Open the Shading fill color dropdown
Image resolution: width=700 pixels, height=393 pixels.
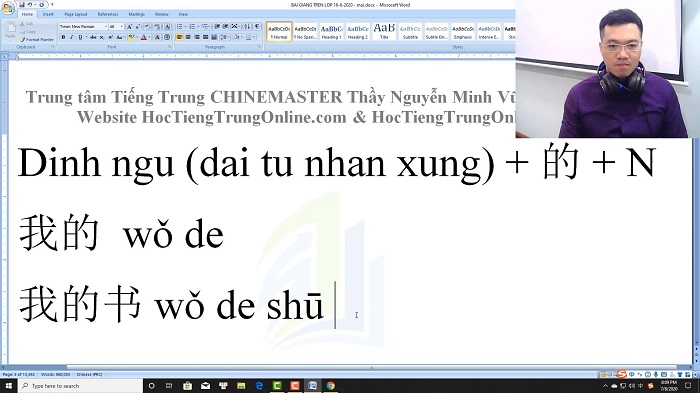241,37
